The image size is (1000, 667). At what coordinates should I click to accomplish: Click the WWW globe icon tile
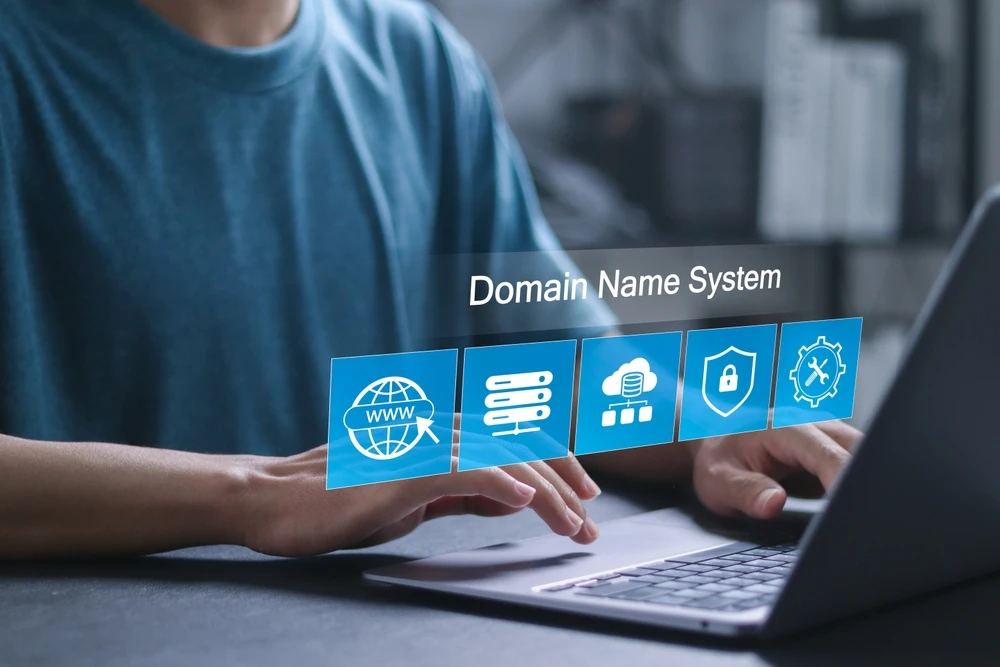coord(392,418)
